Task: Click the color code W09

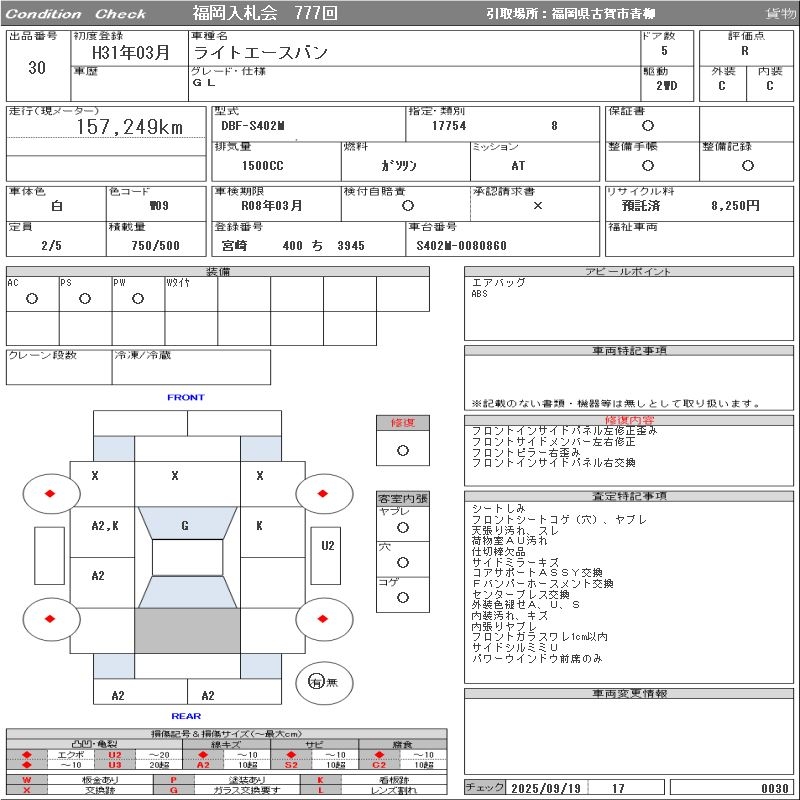Action: (159, 206)
